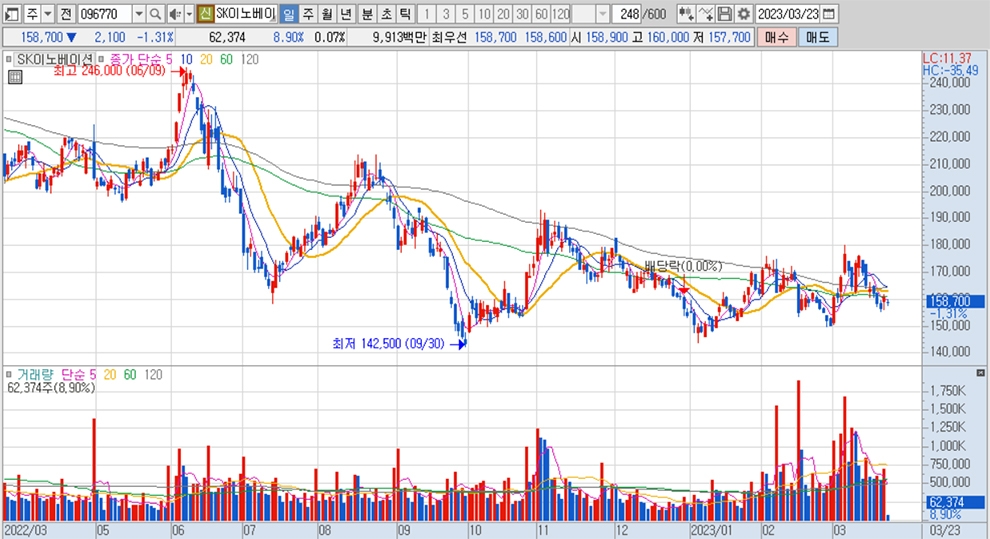Viewport: 990px width, 539px height.
Task: Select the 30 interval button
Action: click(x=522, y=13)
